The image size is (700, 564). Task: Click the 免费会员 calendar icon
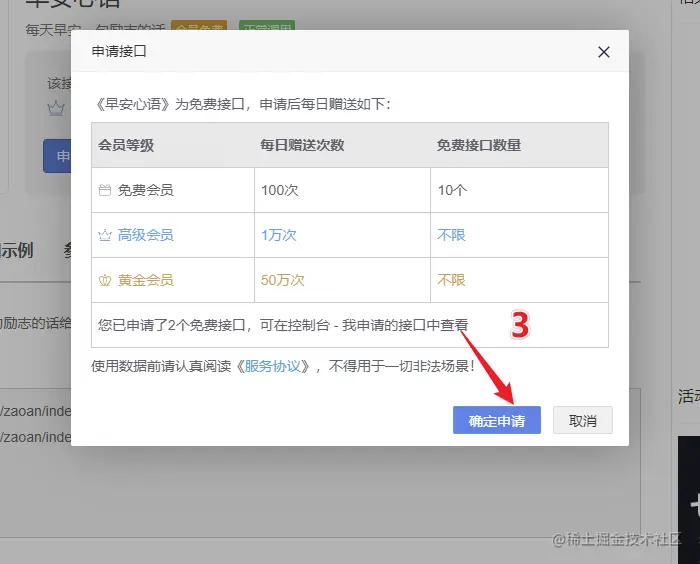tap(105, 191)
